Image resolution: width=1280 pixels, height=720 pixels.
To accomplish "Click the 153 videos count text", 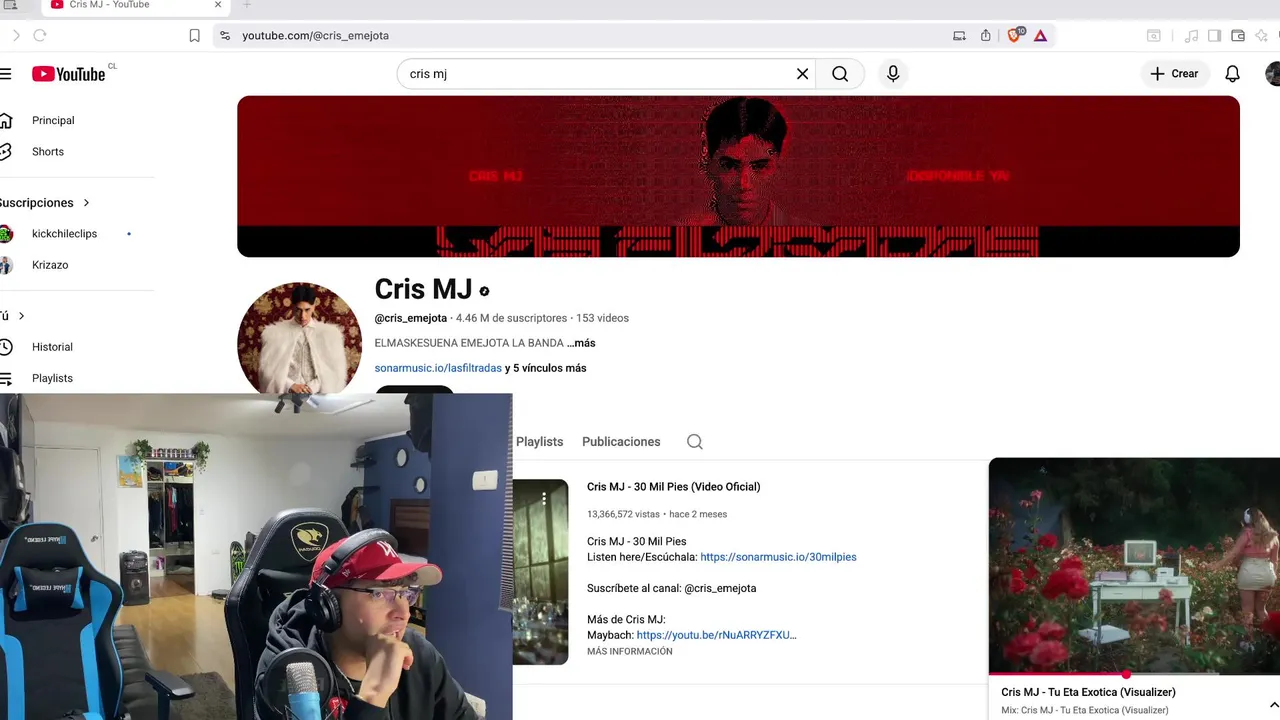I will (602, 318).
